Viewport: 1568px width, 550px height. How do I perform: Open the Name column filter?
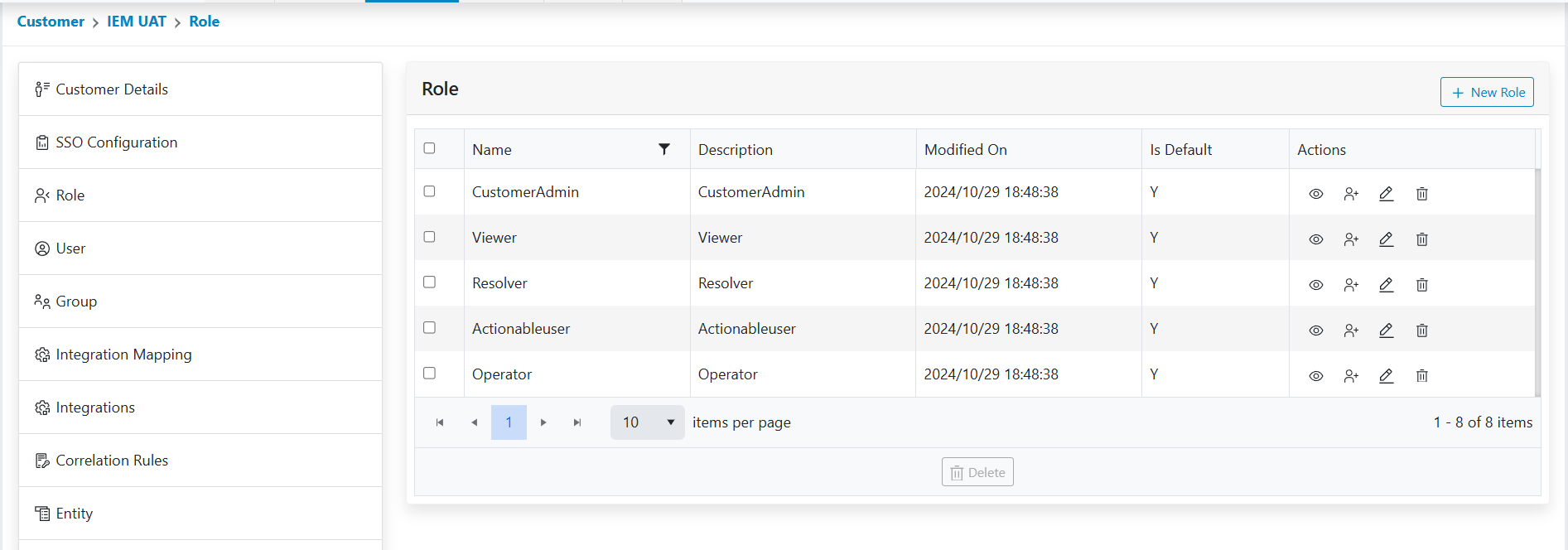pyautogui.click(x=663, y=149)
